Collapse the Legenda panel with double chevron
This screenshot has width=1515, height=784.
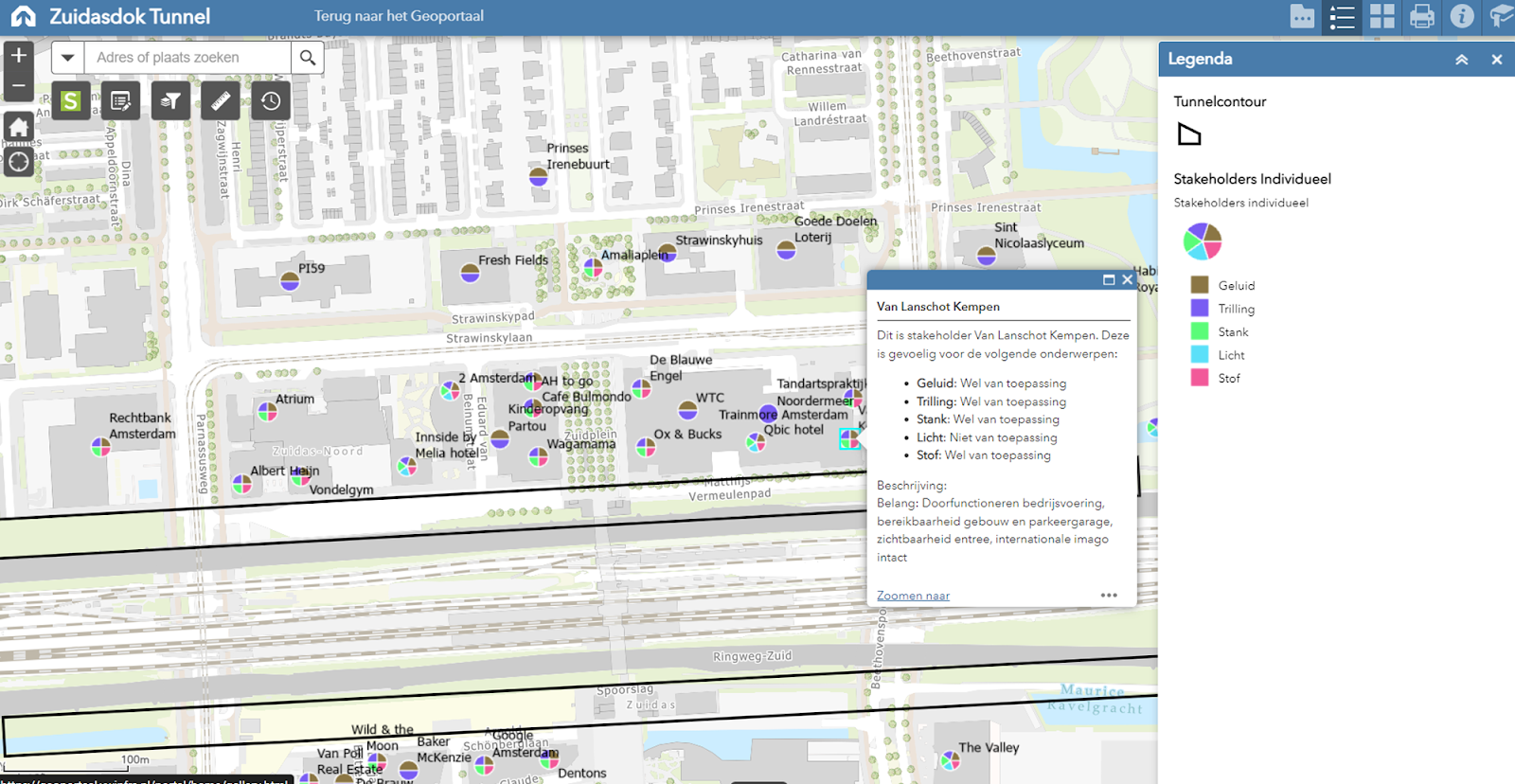(x=1461, y=60)
